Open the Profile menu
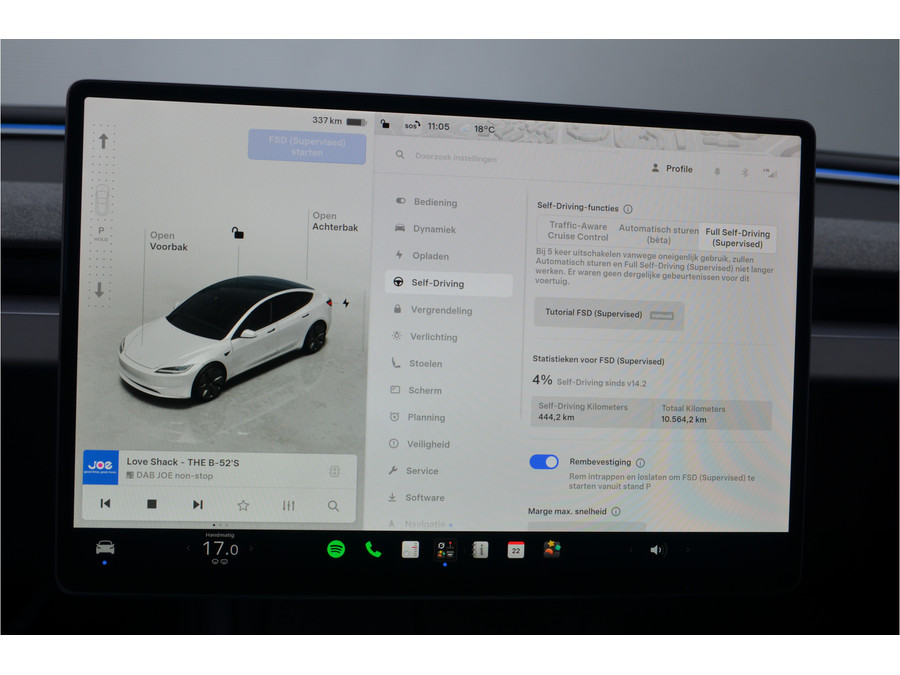The image size is (900, 675). [x=672, y=169]
